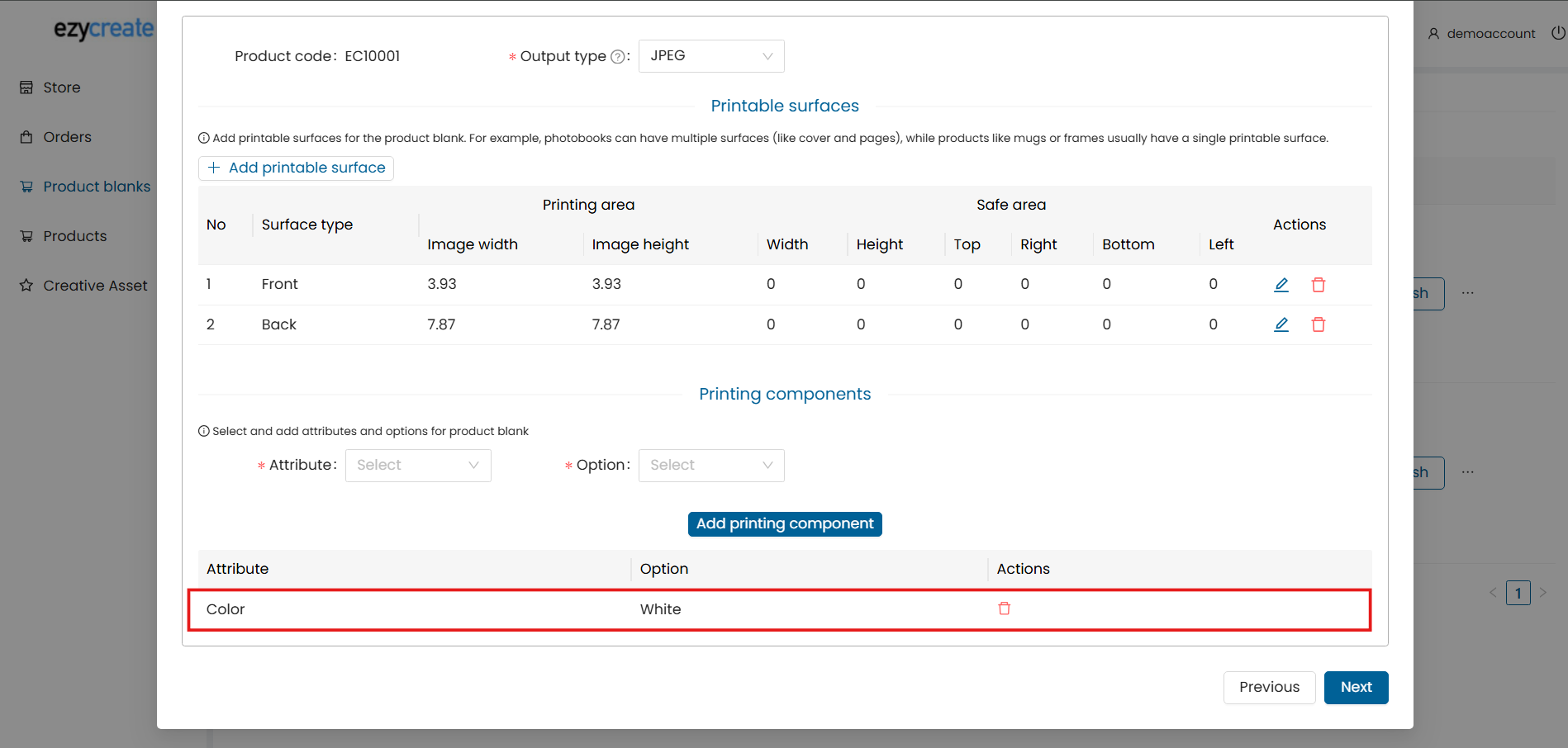Image resolution: width=1568 pixels, height=748 pixels.
Task: Edit the Back surface row
Action: [x=1281, y=324]
